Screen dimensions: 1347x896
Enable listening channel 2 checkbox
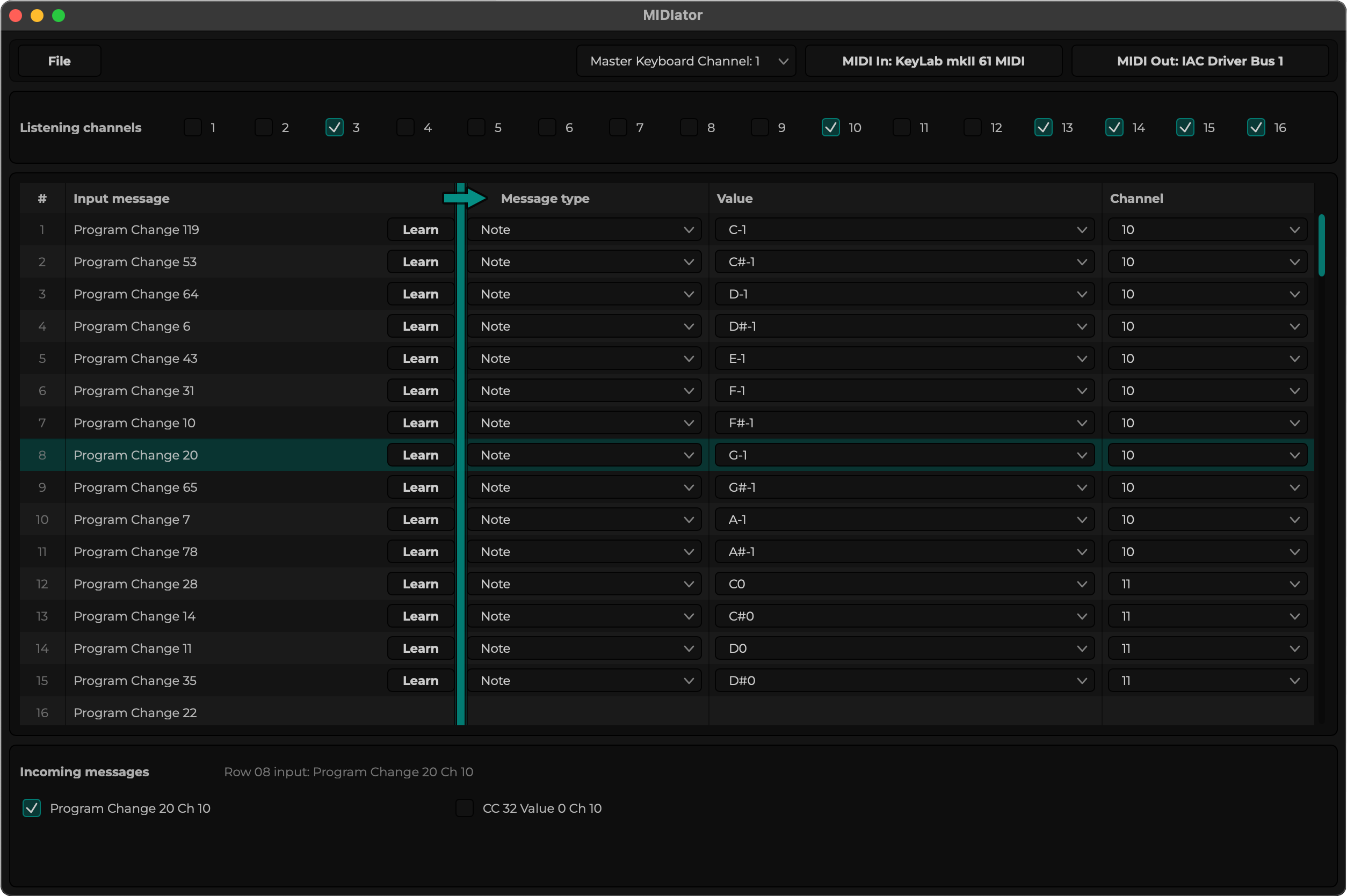pos(264,127)
